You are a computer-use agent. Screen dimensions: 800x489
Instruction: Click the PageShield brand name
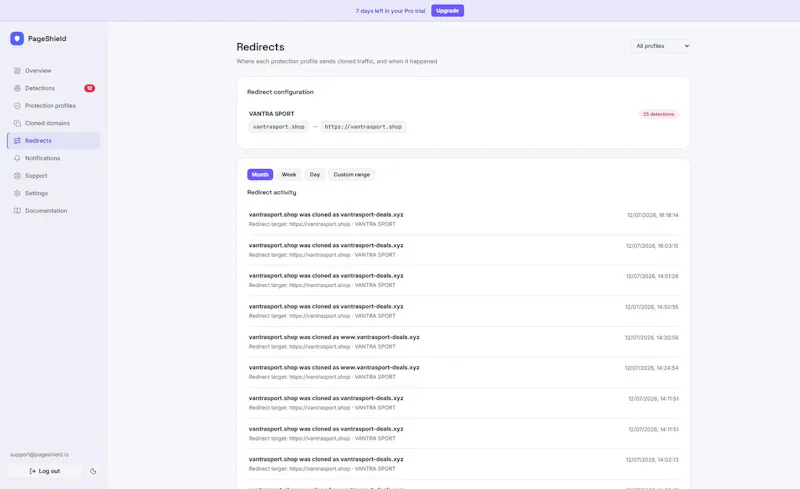pyautogui.click(x=47, y=39)
